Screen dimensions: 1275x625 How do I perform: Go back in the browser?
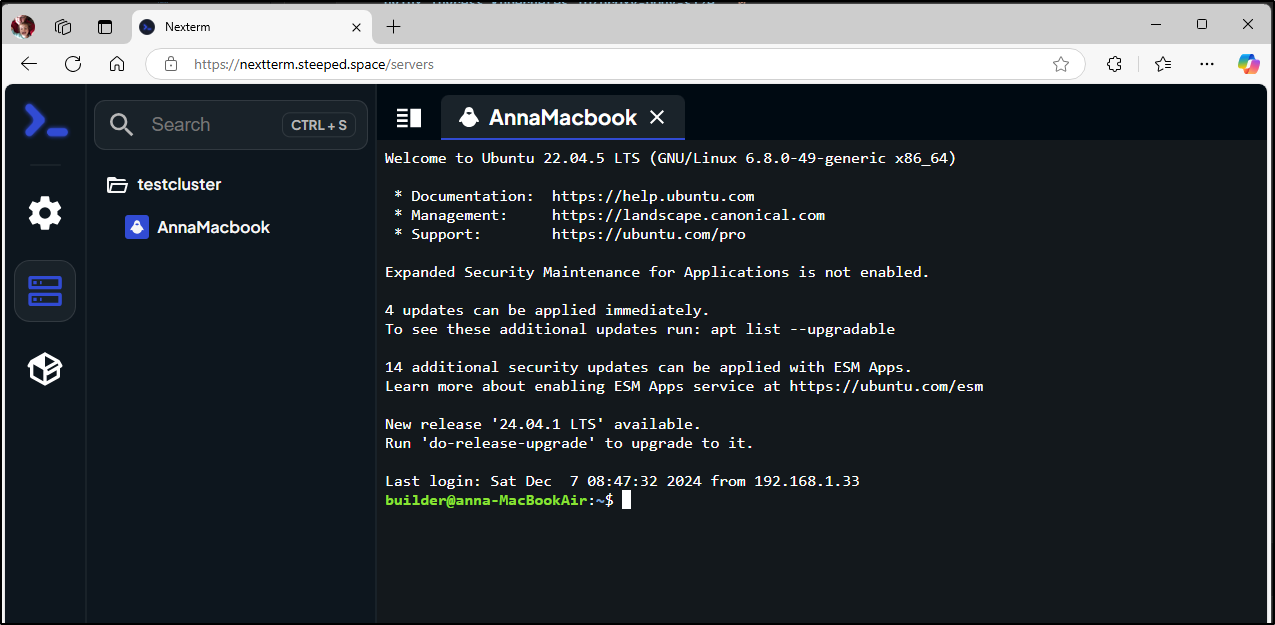[x=29, y=64]
